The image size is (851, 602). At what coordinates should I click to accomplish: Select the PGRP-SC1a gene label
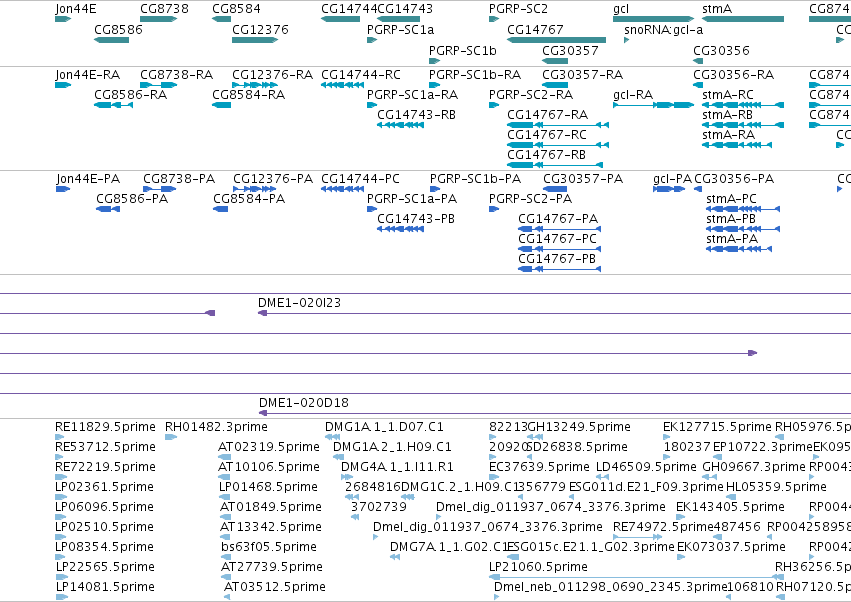tap(401, 29)
